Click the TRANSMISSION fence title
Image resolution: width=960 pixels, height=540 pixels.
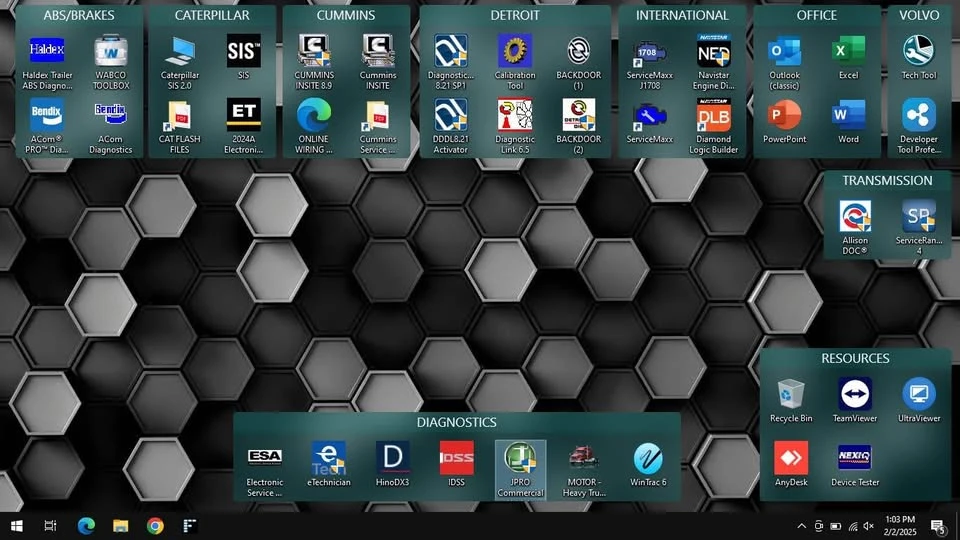tap(887, 181)
